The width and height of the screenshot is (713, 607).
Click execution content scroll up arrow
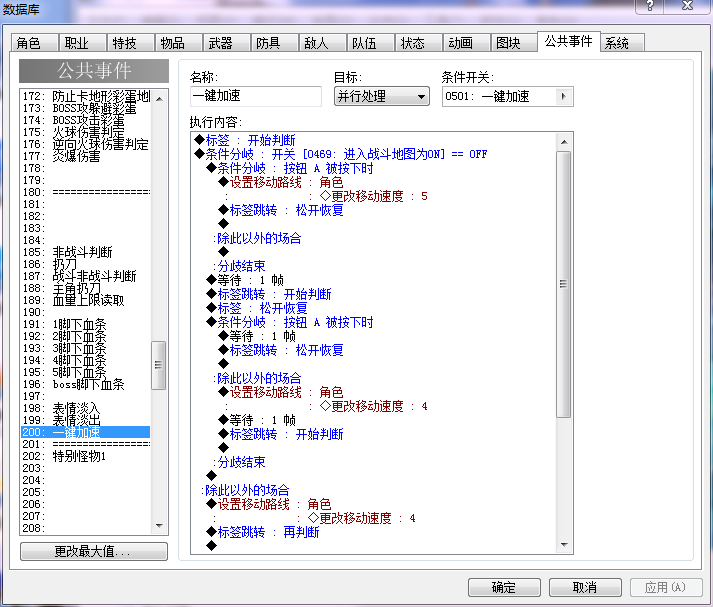point(564,142)
